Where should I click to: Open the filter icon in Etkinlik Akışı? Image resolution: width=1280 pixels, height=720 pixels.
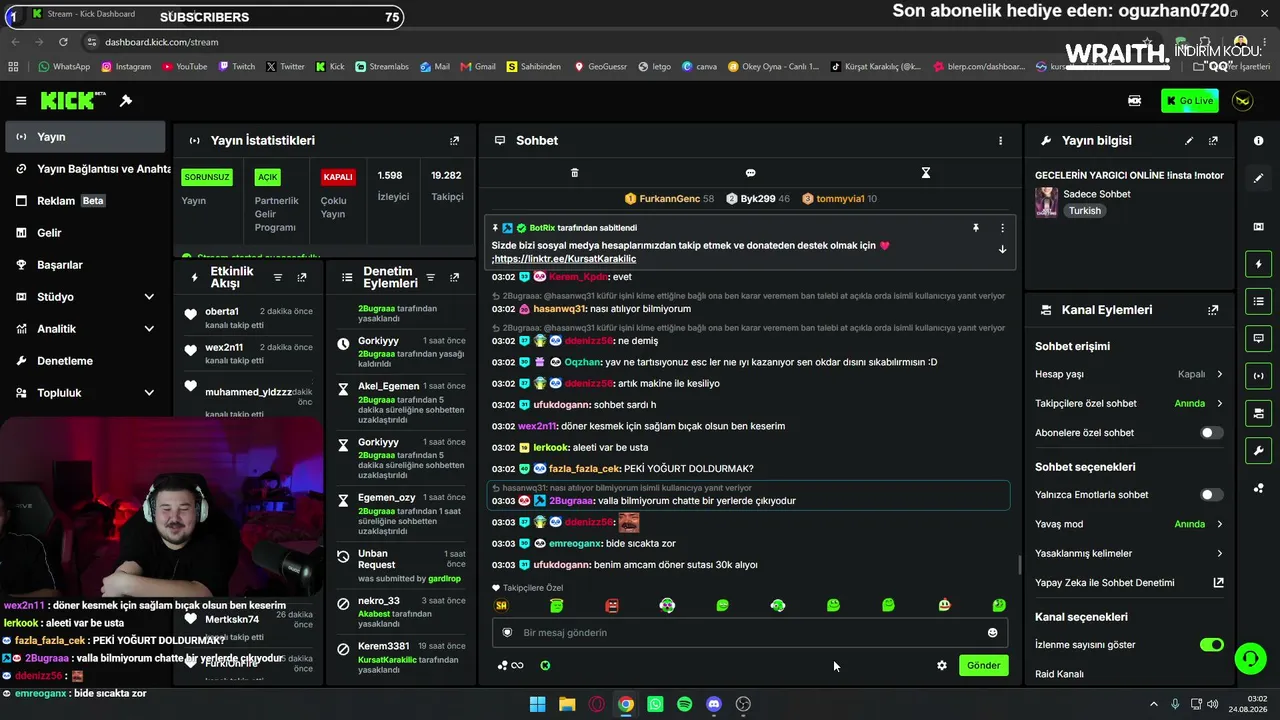278,277
